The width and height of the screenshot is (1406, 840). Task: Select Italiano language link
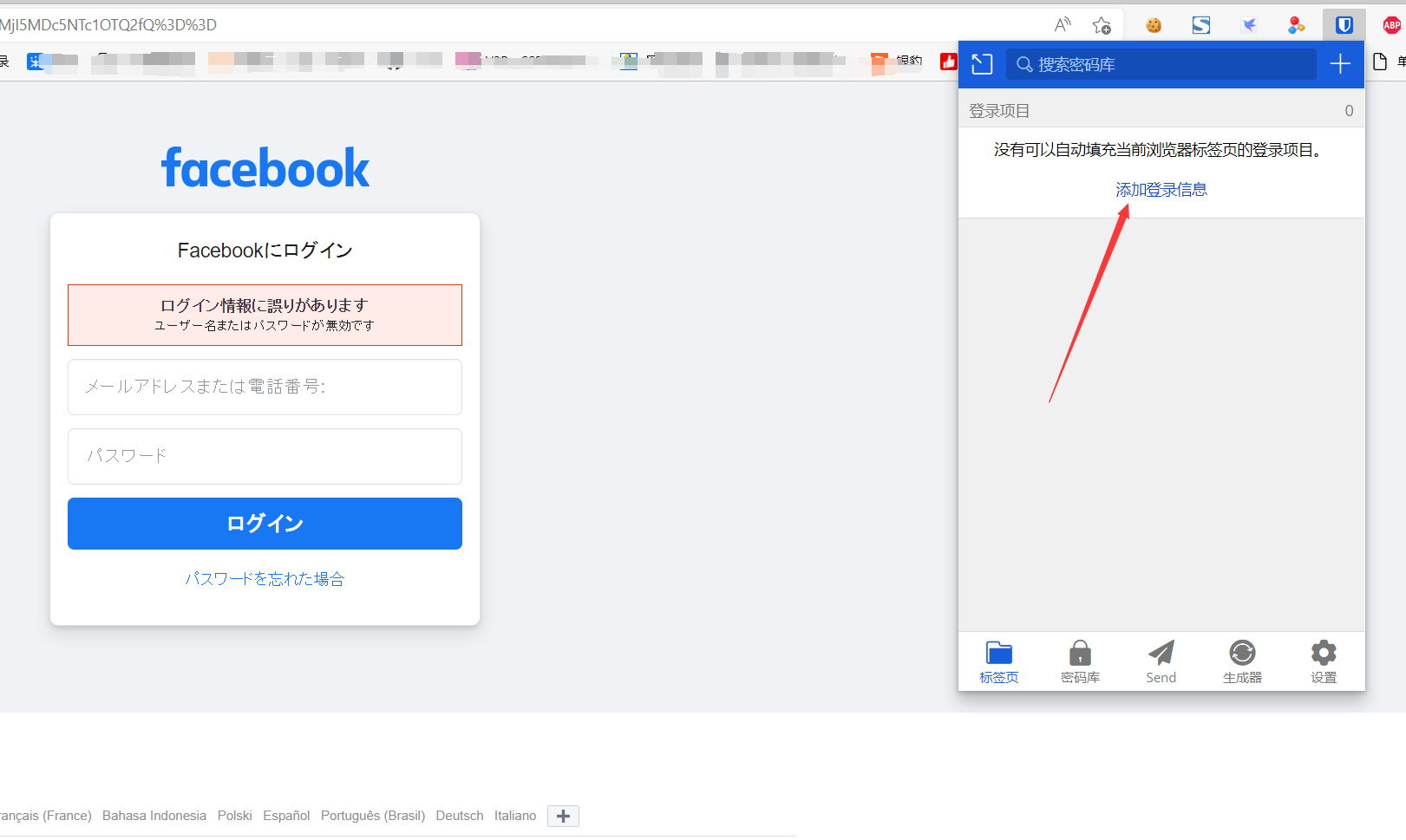tap(515, 816)
